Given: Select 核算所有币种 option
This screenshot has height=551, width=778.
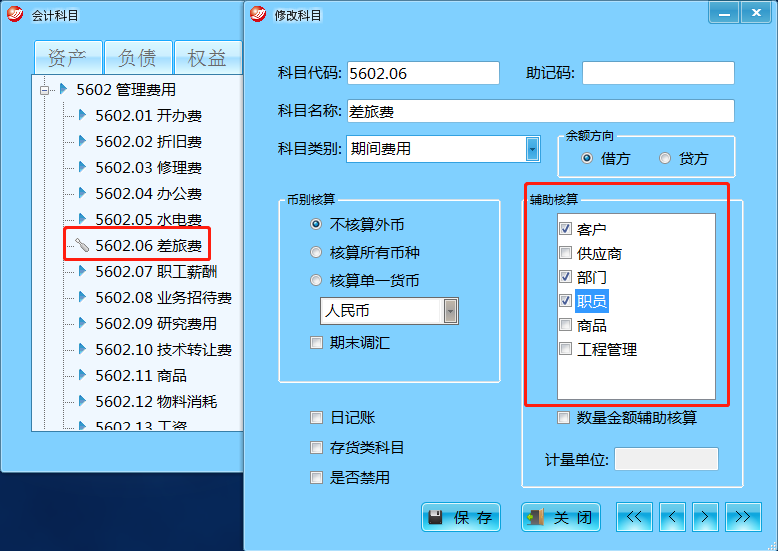Looking at the screenshot, I should (316, 252).
